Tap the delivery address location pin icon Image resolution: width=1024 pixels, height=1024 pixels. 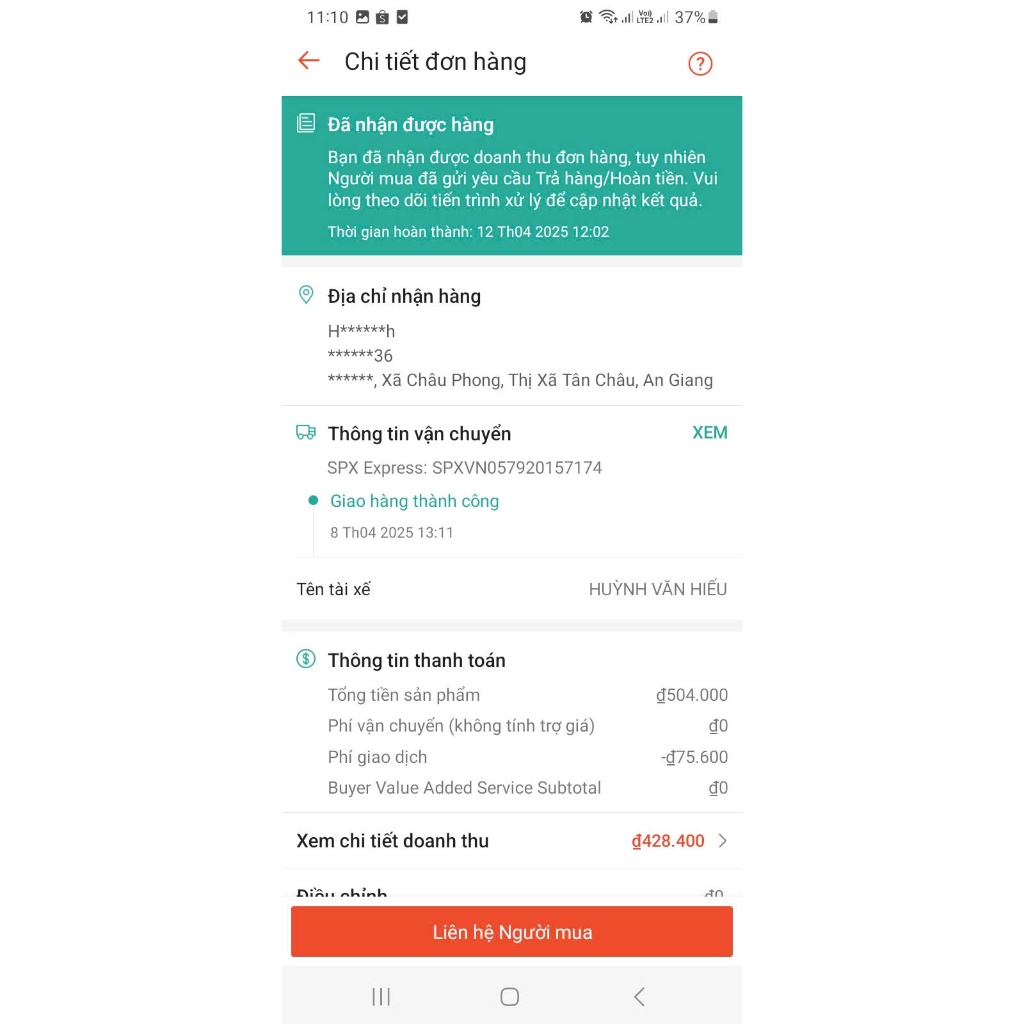click(x=306, y=295)
